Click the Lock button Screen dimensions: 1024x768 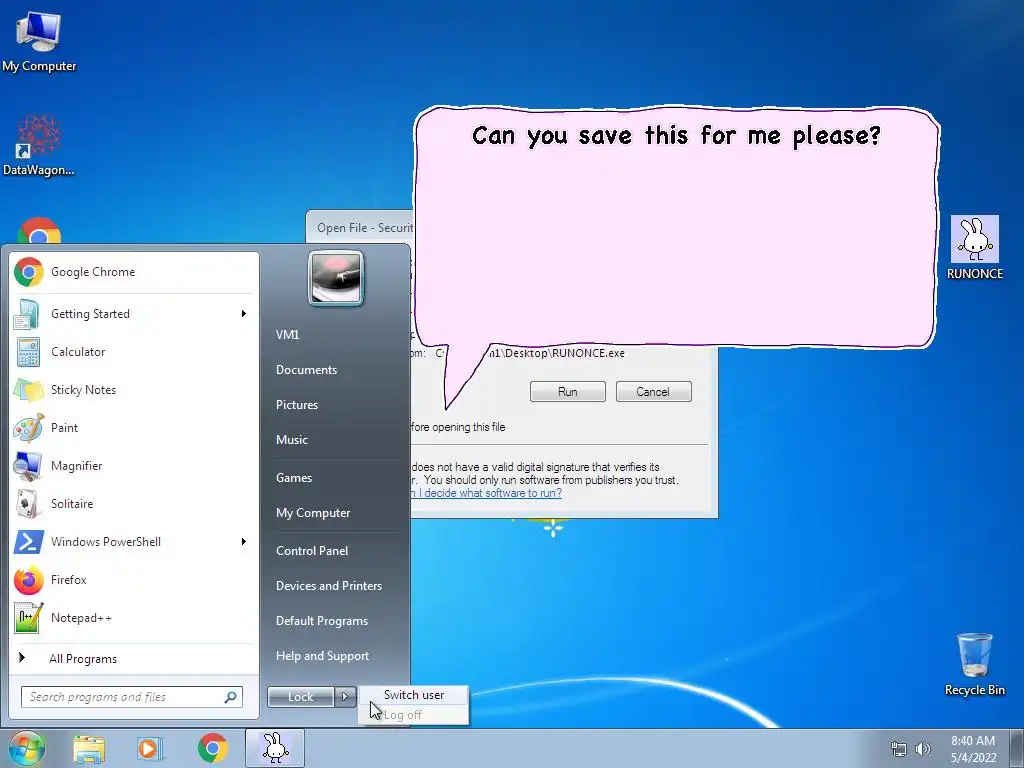tap(300, 697)
